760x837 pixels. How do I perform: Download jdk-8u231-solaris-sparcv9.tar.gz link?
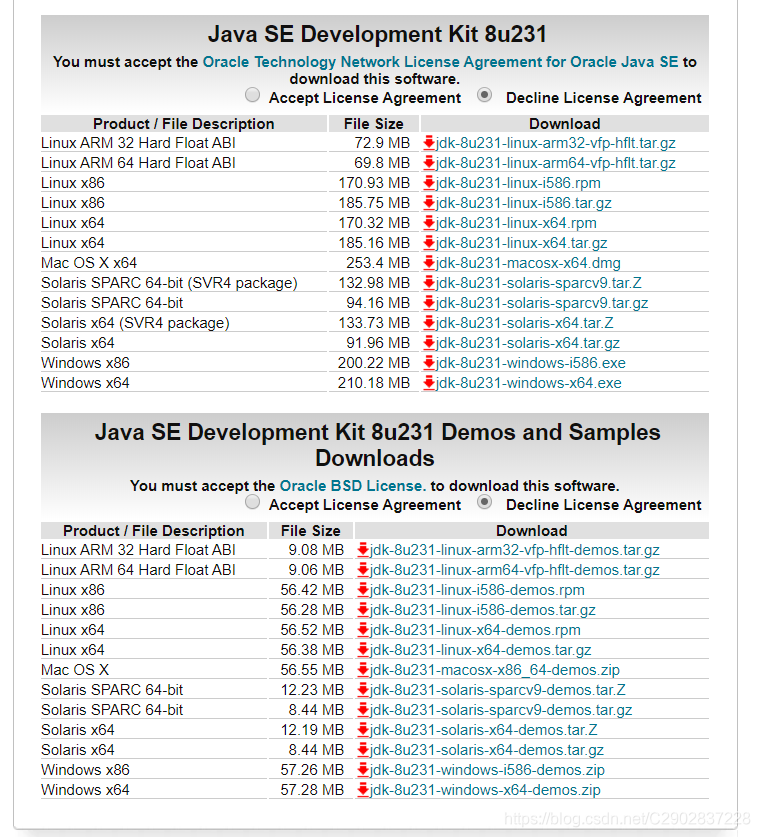click(x=542, y=303)
